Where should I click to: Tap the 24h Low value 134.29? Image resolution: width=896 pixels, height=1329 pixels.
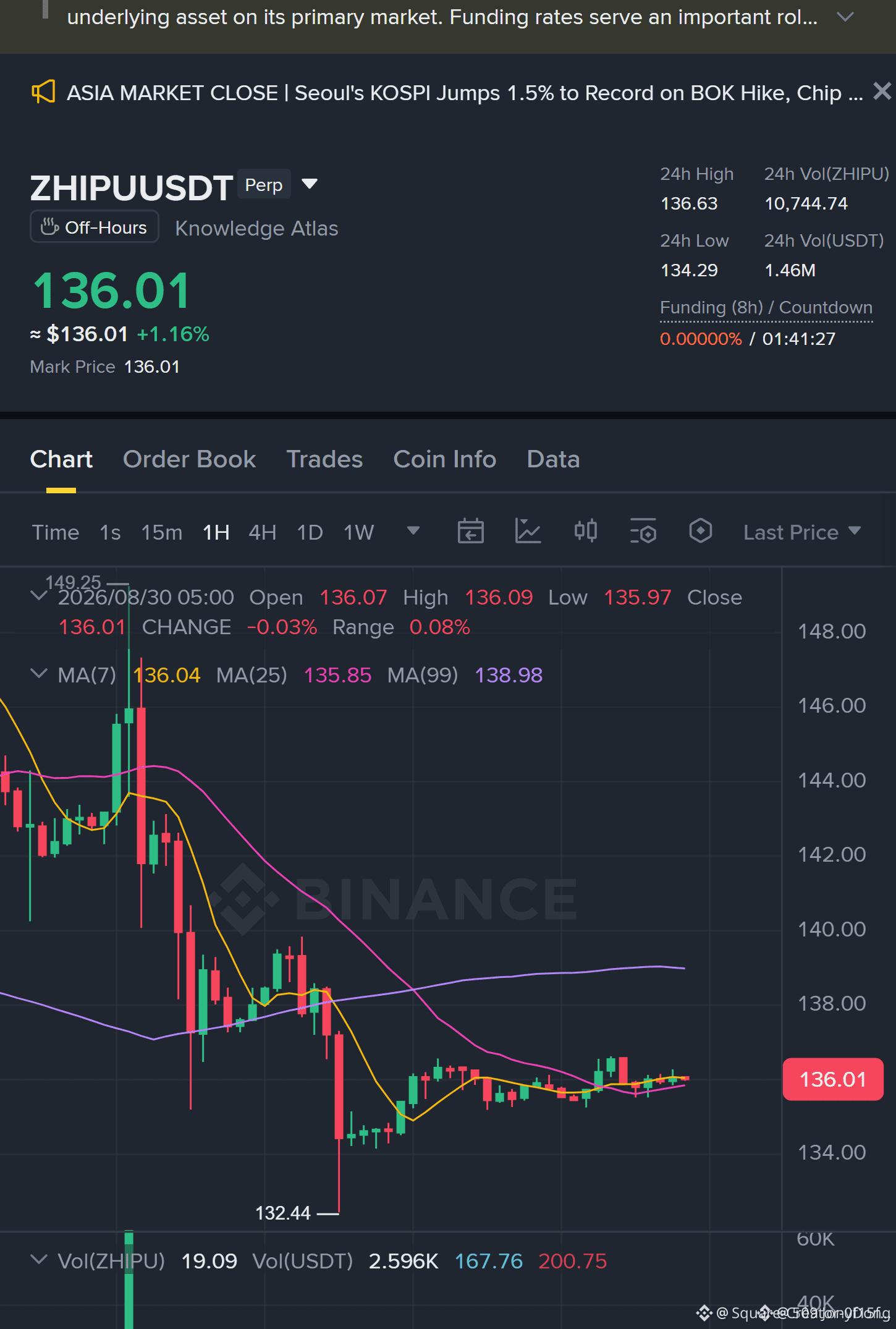click(689, 270)
